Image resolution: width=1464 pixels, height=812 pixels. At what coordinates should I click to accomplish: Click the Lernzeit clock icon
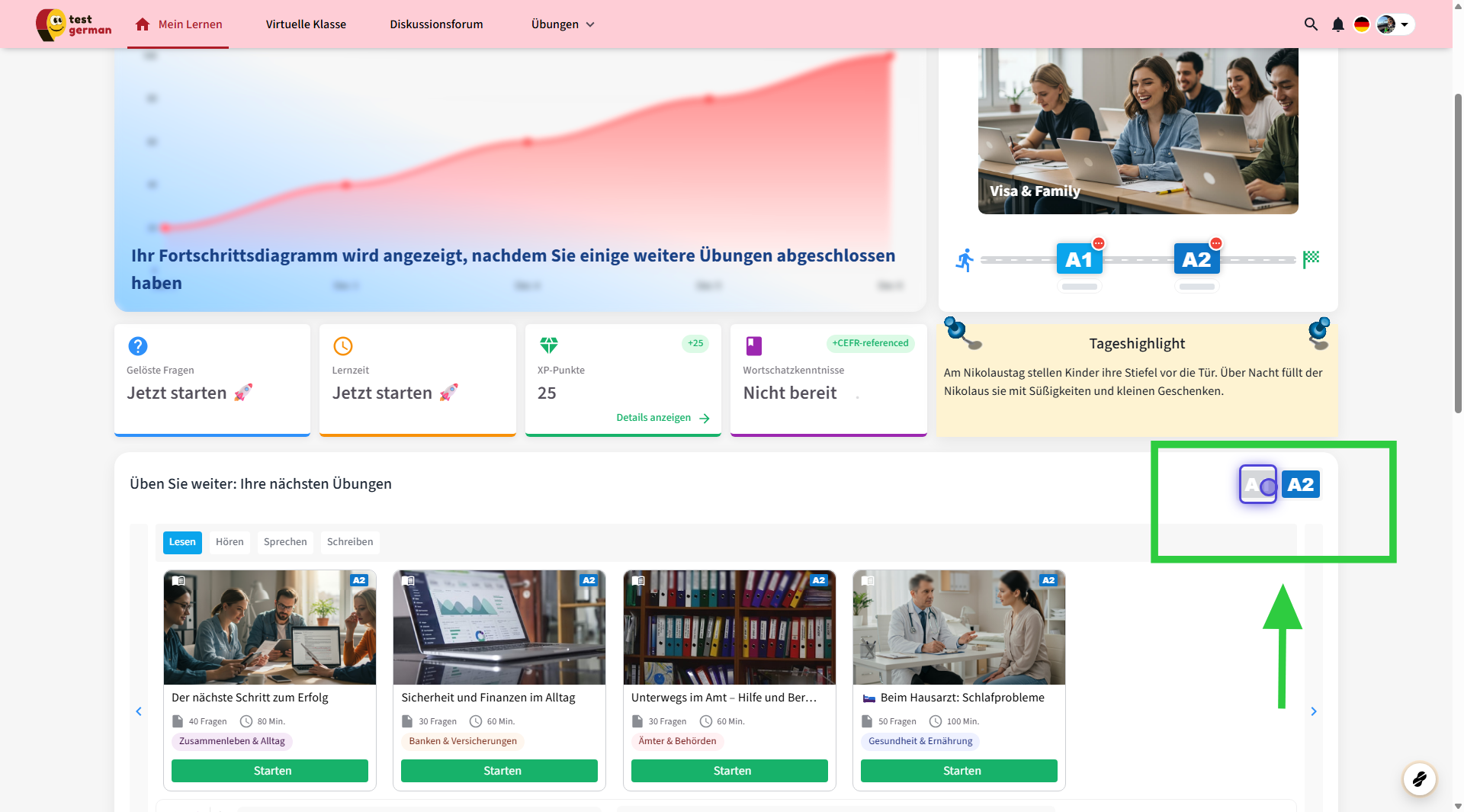[x=343, y=346]
